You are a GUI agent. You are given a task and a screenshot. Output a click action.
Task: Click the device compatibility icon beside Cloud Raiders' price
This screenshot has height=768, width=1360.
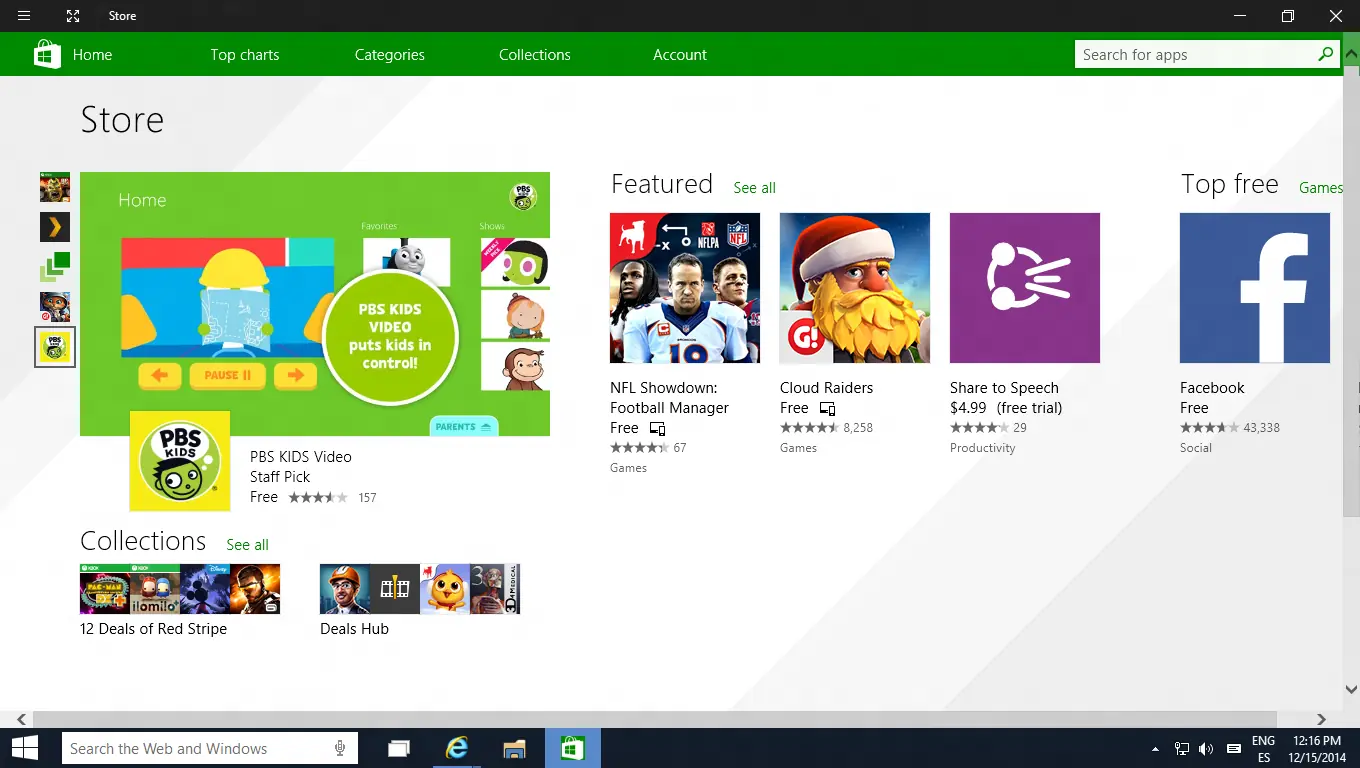(x=826, y=409)
